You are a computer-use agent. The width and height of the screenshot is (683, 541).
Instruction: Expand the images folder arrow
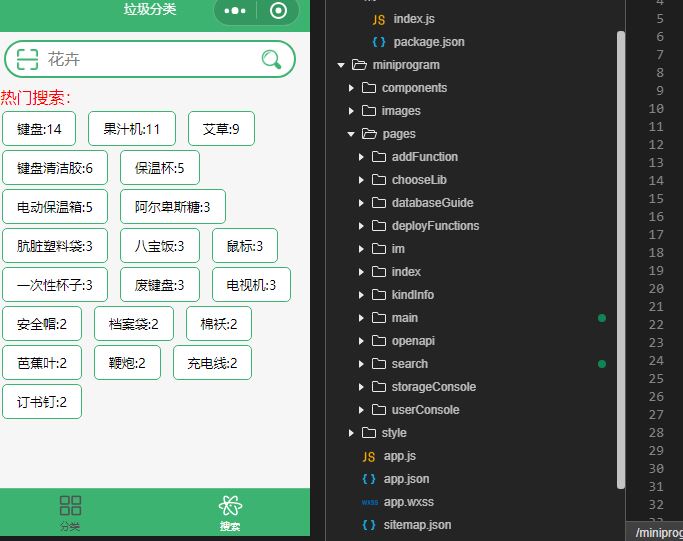pyautogui.click(x=351, y=111)
